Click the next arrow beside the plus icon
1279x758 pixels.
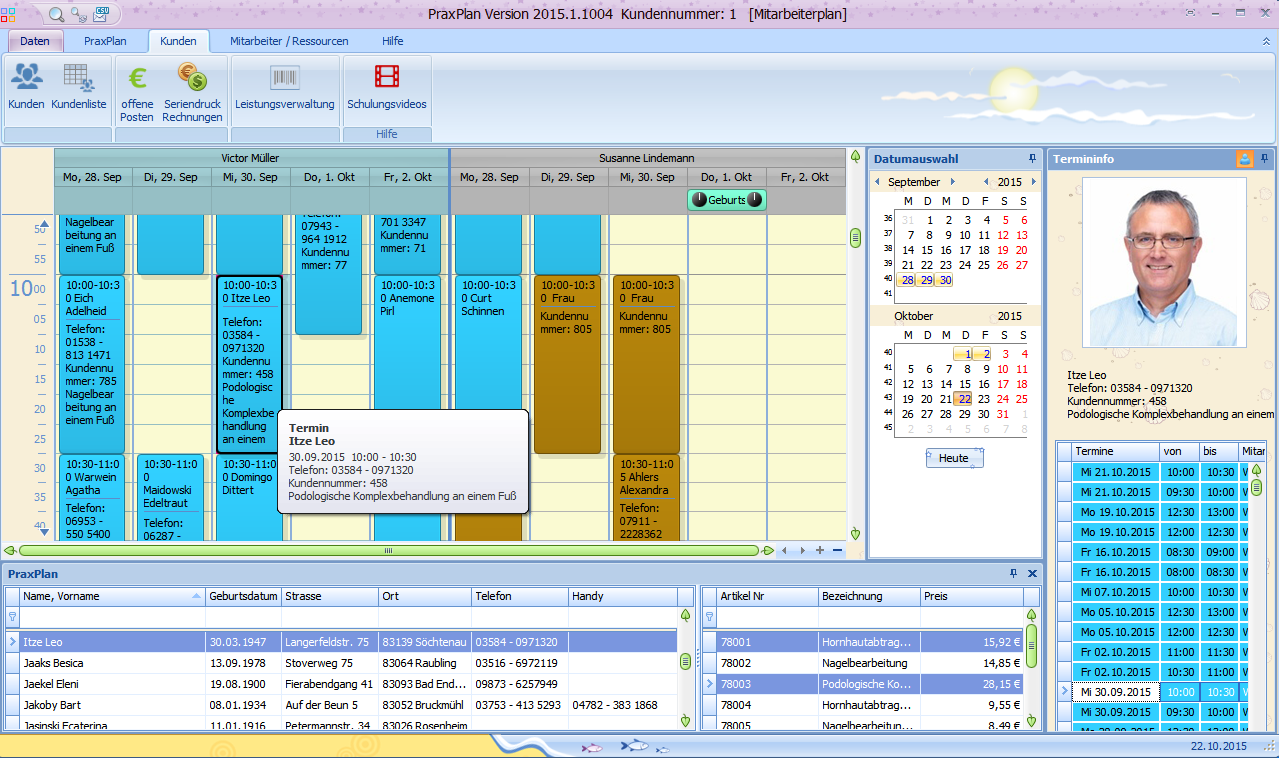(x=801, y=550)
